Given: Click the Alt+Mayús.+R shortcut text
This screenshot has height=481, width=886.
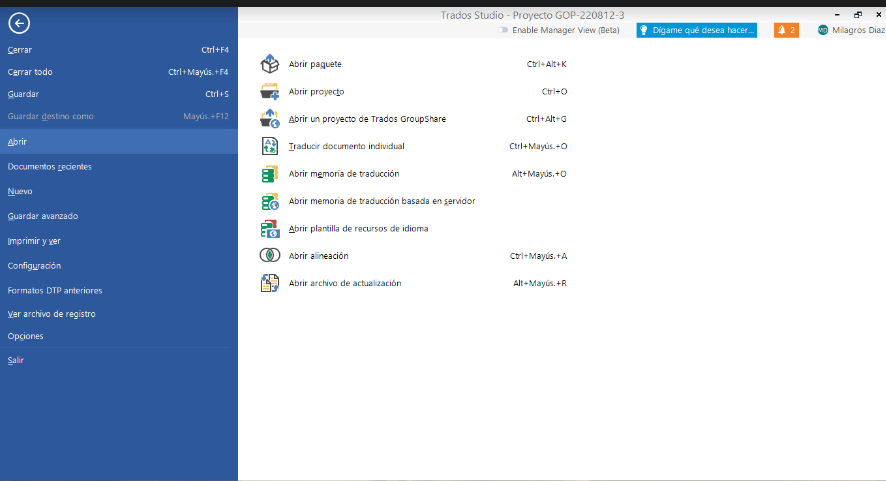Looking at the screenshot, I should [540, 283].
